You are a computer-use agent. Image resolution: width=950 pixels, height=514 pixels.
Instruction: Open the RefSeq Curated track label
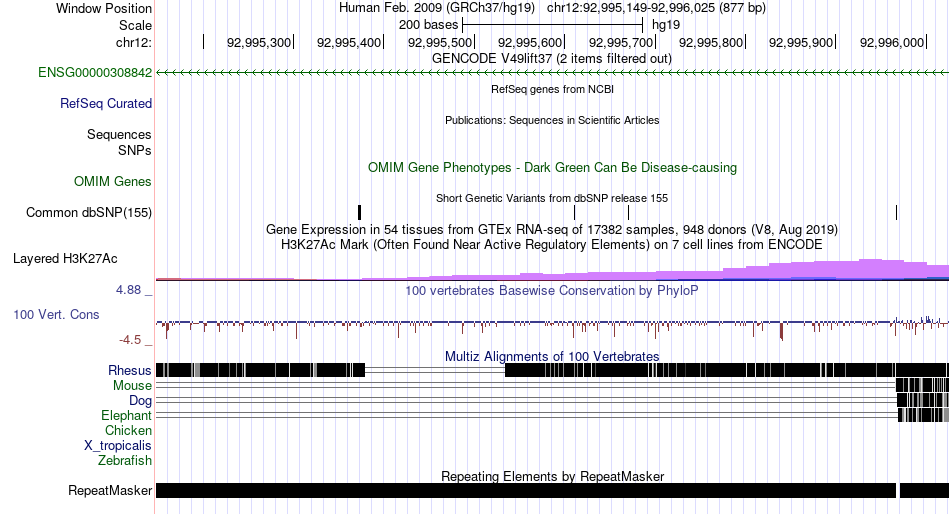106,104
